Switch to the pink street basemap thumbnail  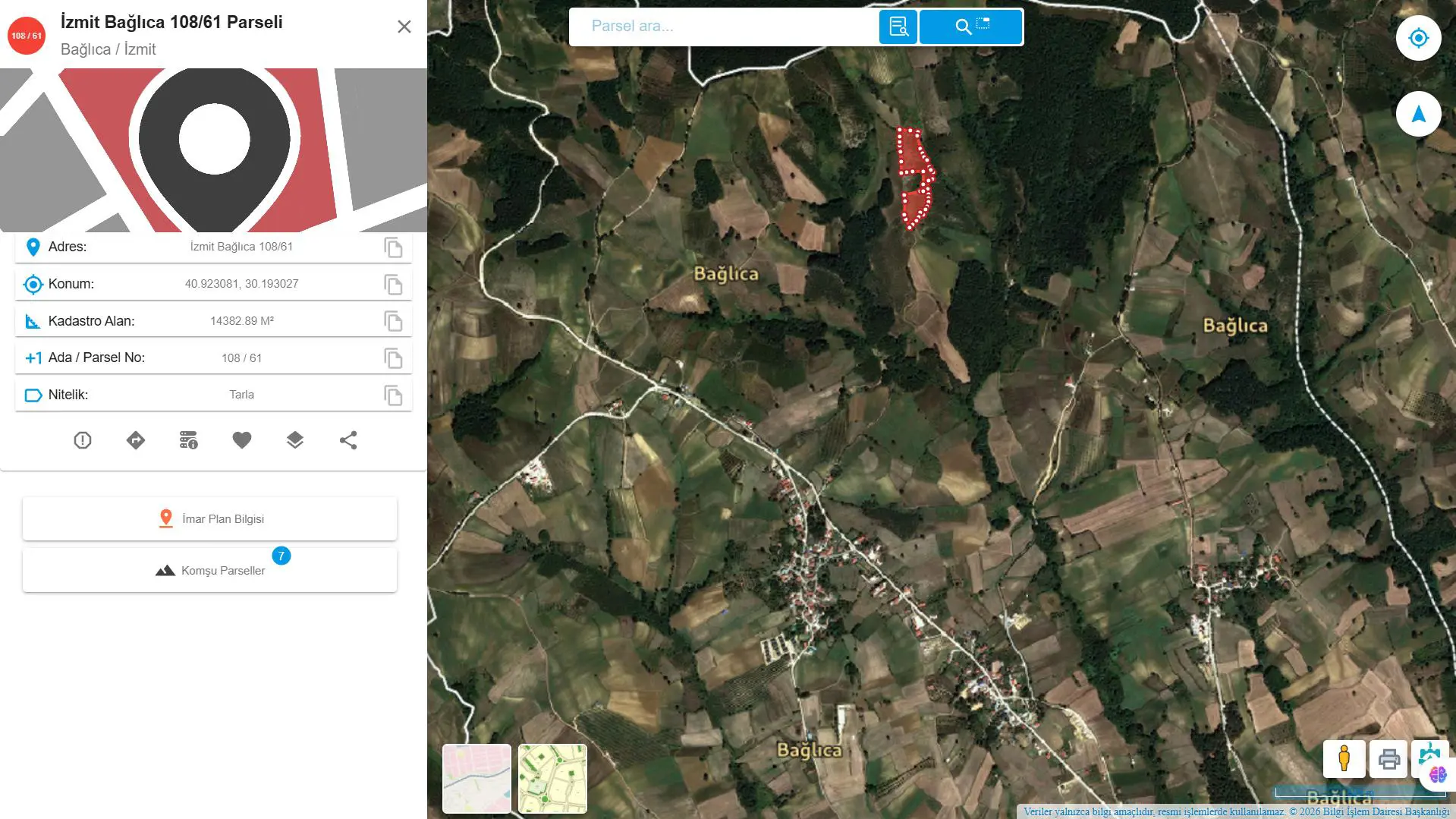[476, 778]
